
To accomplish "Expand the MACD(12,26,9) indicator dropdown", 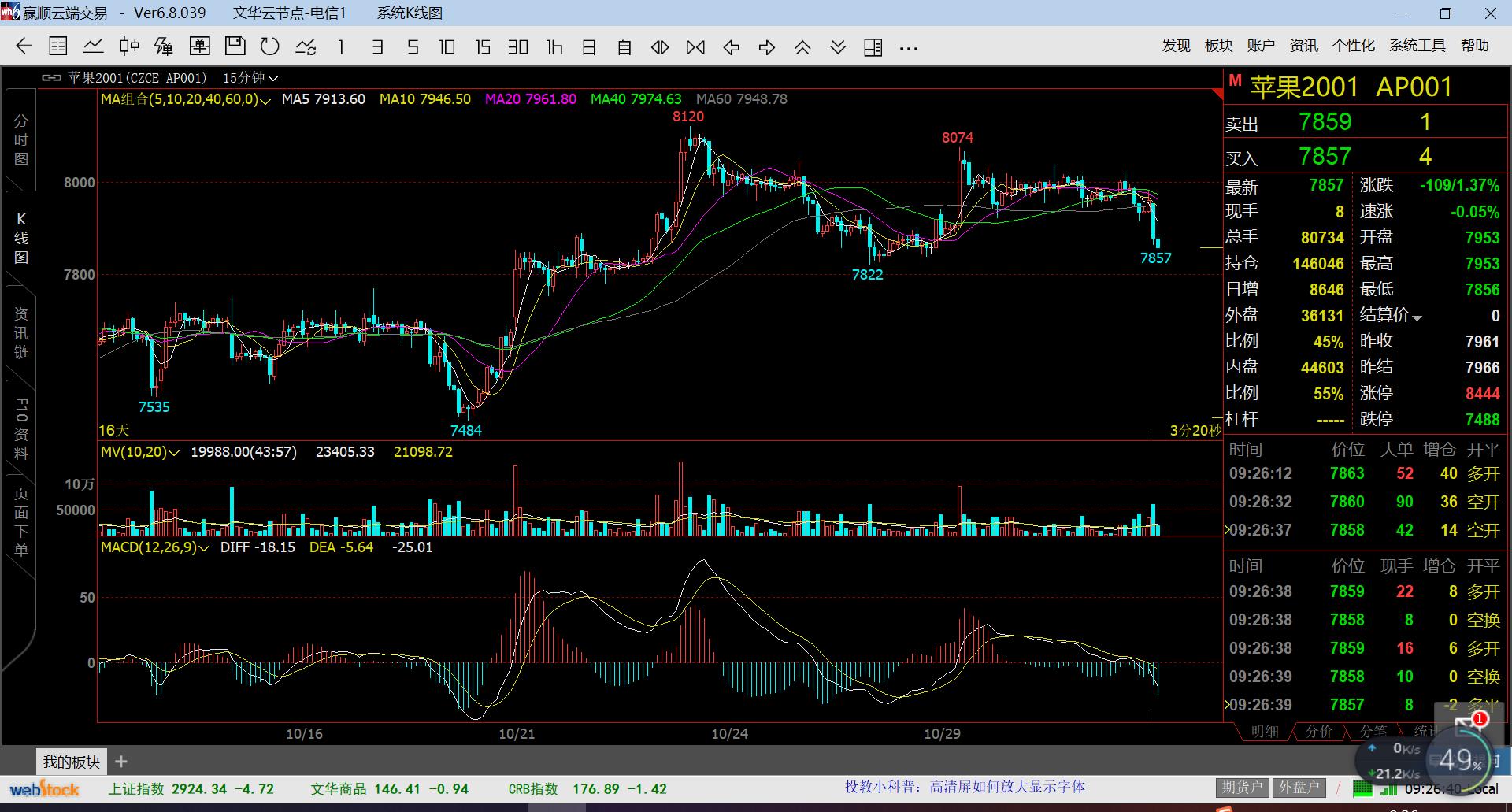I will pyautogui.click(x=155, y=547).
